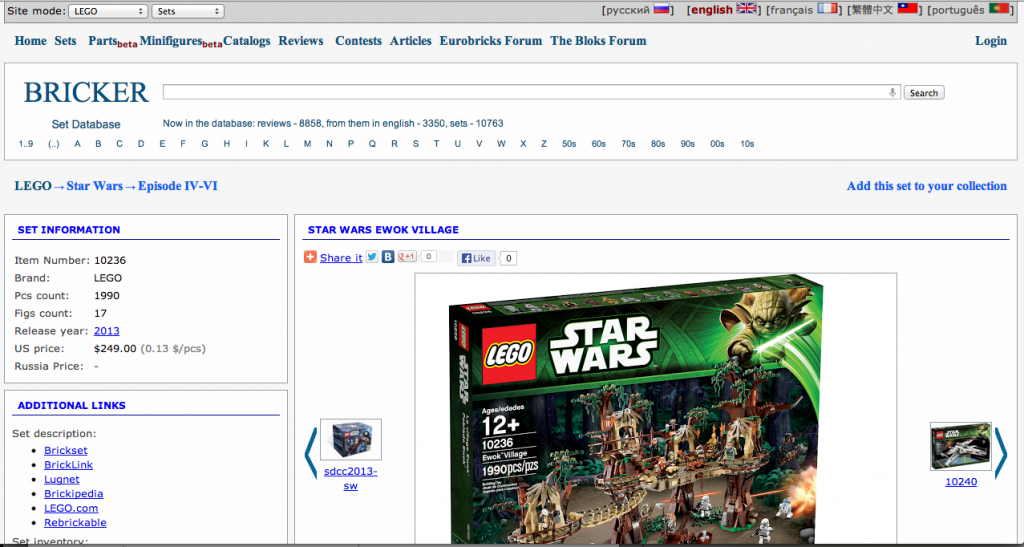
Task: Click the Russian flag icon
Action: [x=663, y=9]
